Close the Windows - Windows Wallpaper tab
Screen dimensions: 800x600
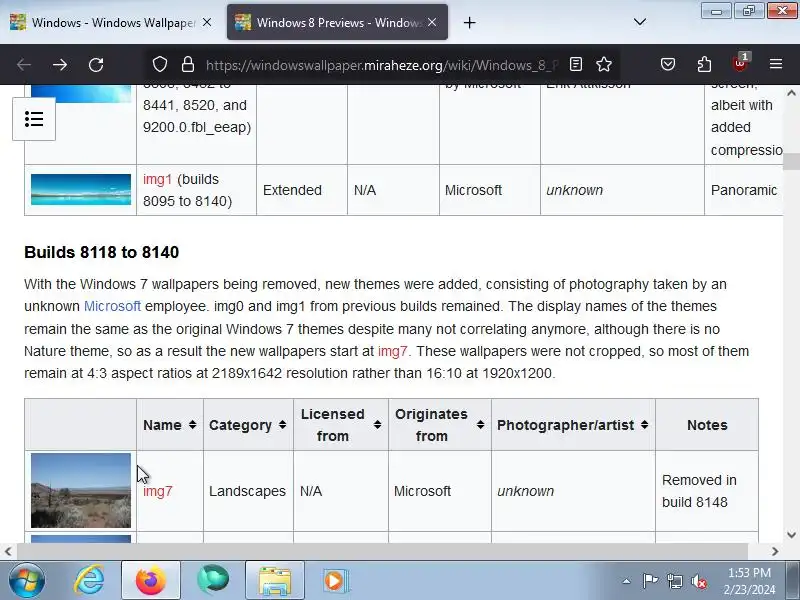point(207,22)
